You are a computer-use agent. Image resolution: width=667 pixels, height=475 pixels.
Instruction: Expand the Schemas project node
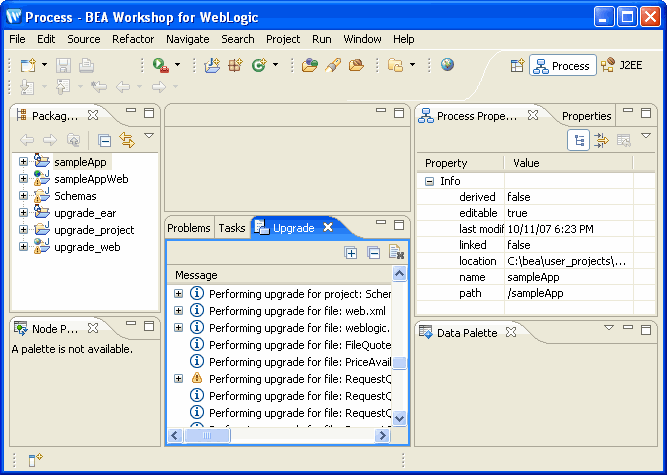[23, 196]
